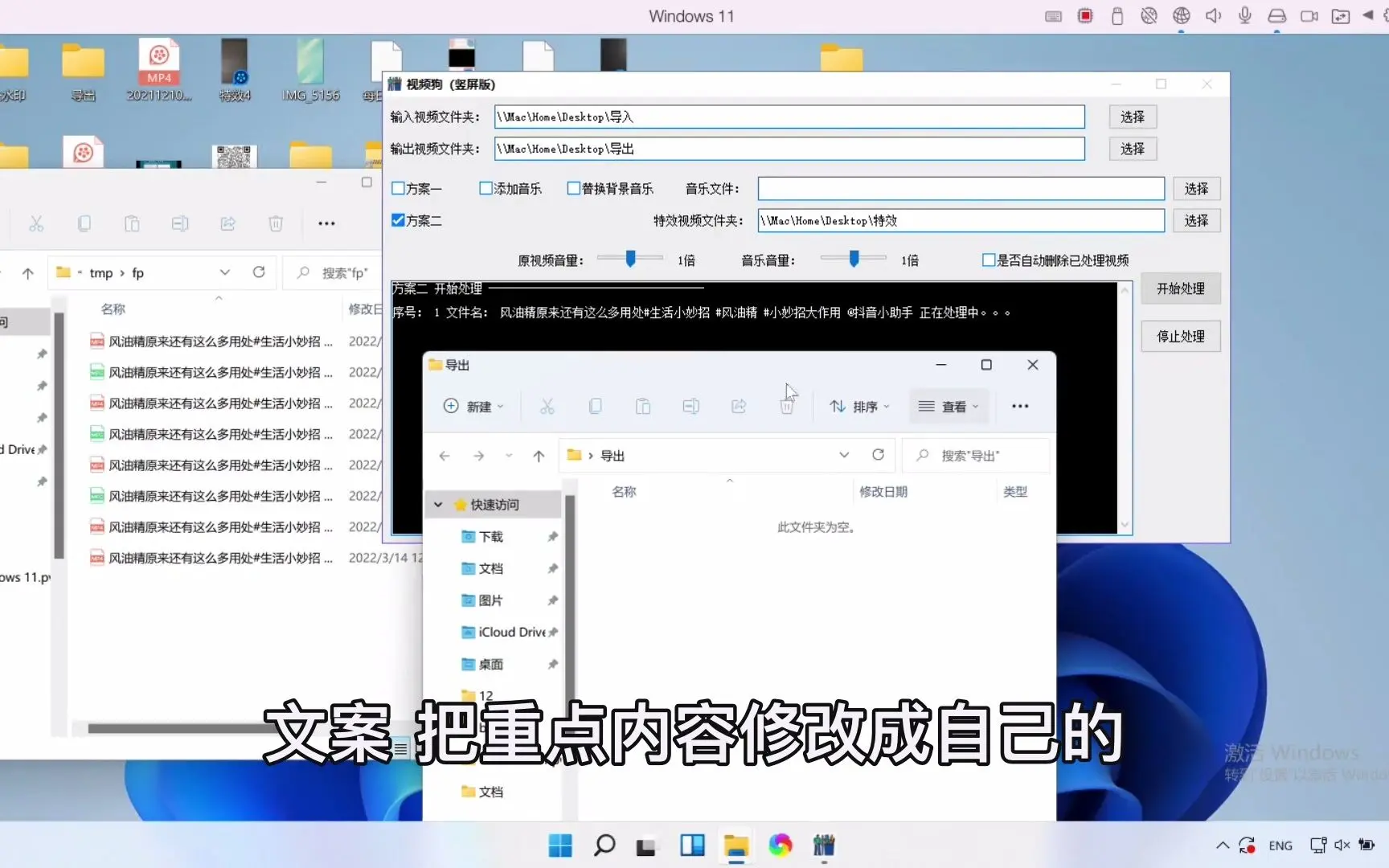Click search box 搜索"fp"
The image size is (1389, 868).
click(x=331, y=273)
